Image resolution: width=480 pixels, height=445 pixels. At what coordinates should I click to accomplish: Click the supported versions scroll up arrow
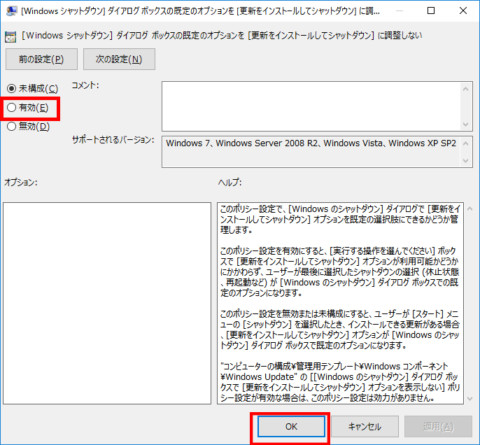(466, 143)
